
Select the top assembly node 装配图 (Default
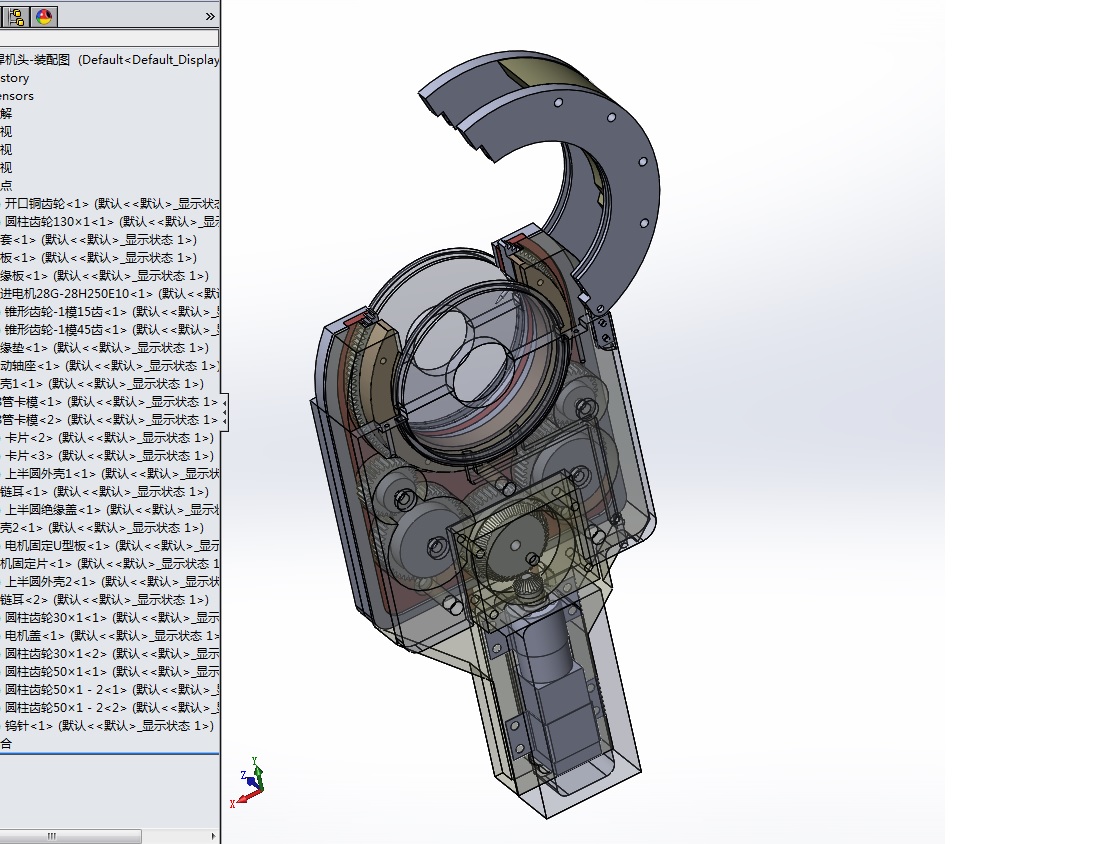(x=109, y=60)
